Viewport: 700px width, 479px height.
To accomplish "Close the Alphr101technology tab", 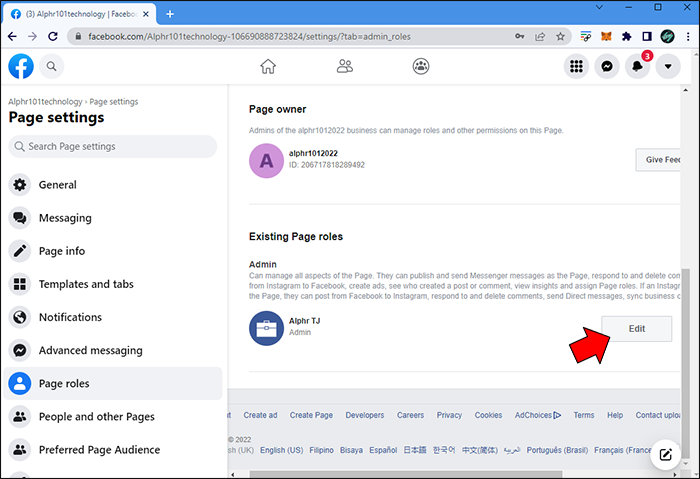I will pyautogui.click(x=146, y=14).
